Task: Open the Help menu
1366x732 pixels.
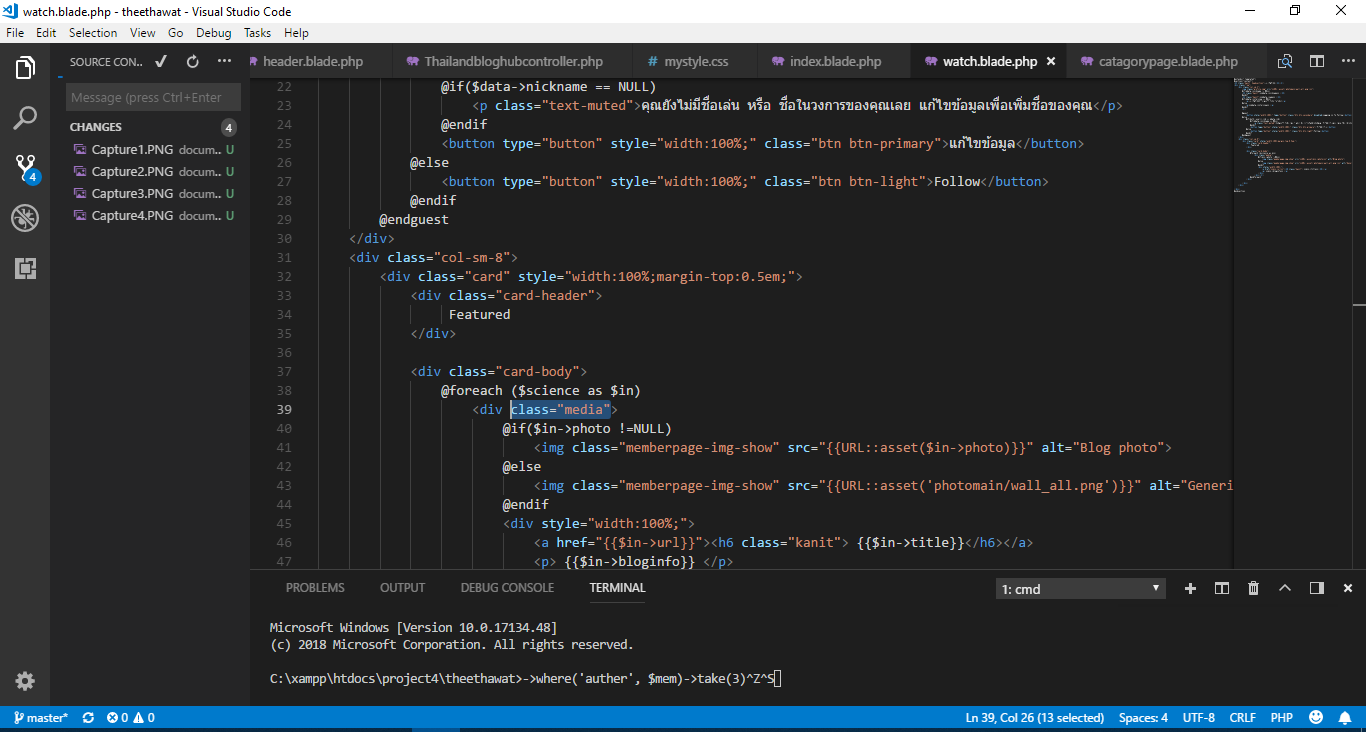Action: [x=296, y=33]
